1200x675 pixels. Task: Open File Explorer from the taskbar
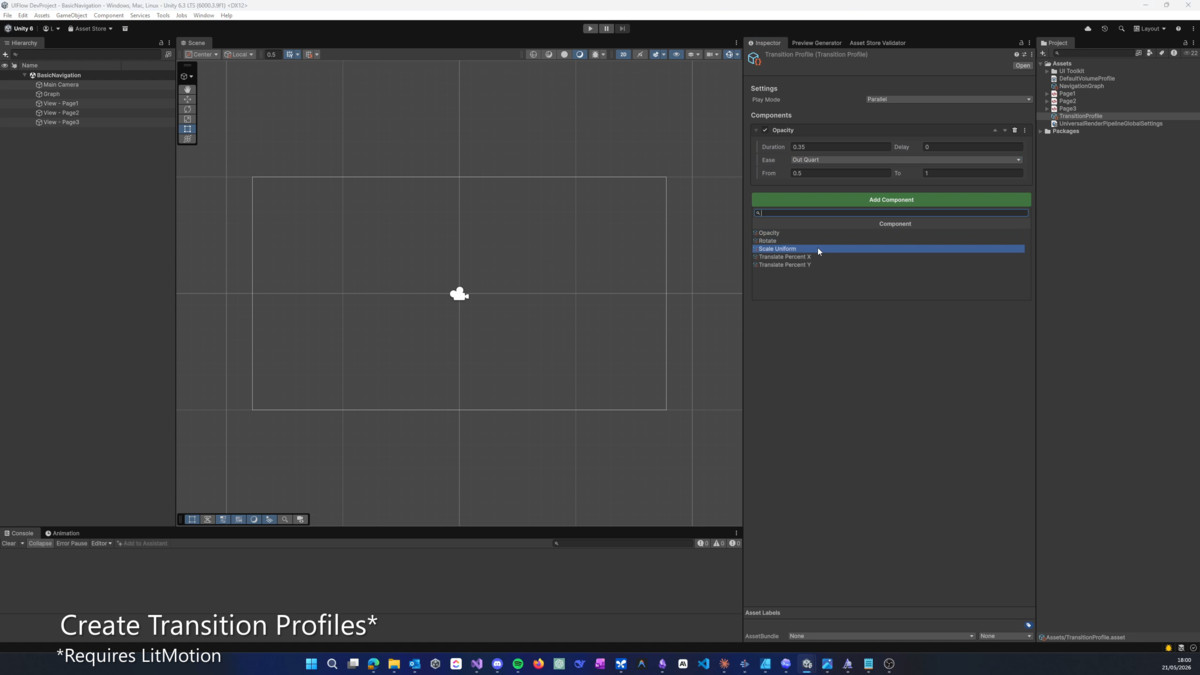coord(394,664)
